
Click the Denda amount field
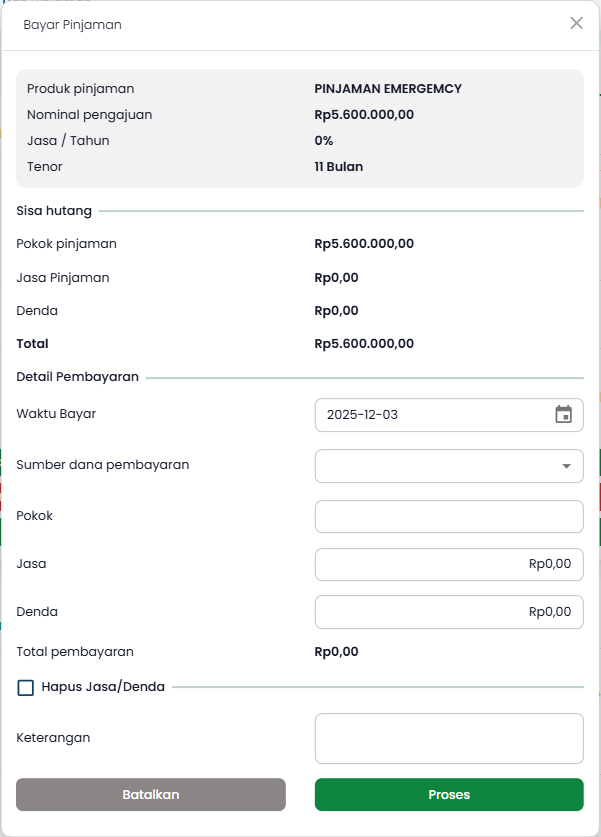(x=449, y=611)
